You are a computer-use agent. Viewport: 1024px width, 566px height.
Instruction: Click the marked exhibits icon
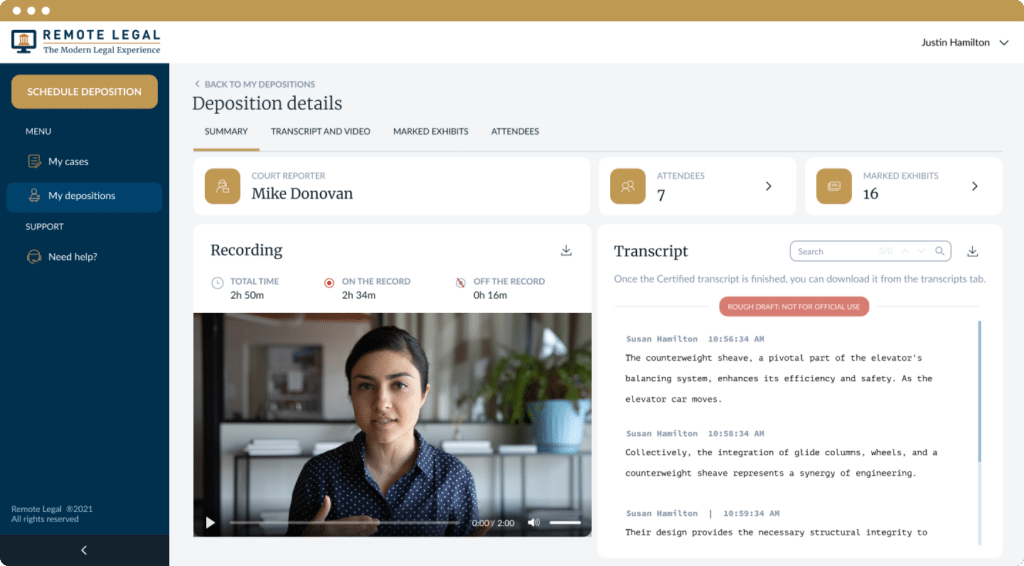click(834, 186)
